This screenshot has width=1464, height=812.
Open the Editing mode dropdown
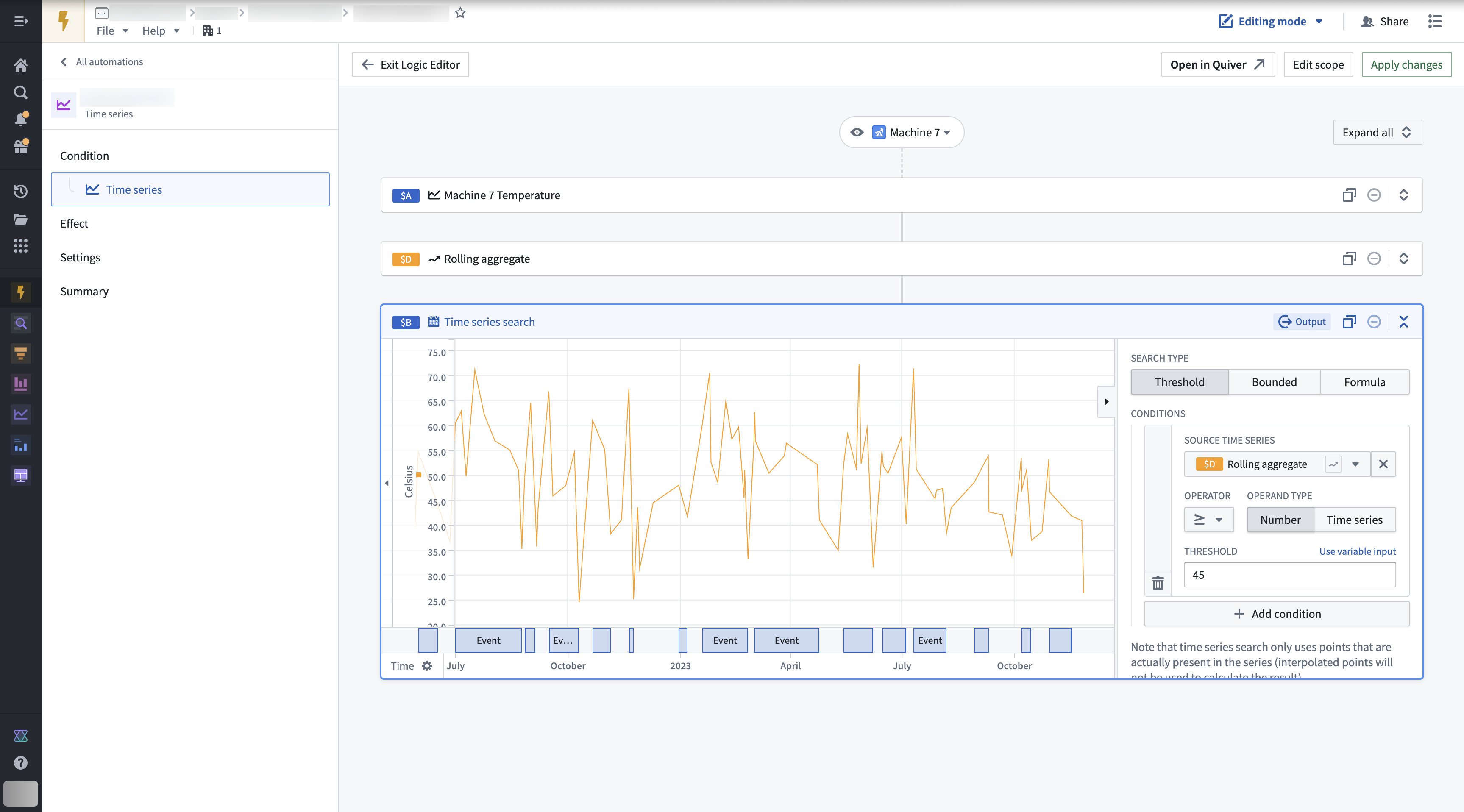[1271, 22]
